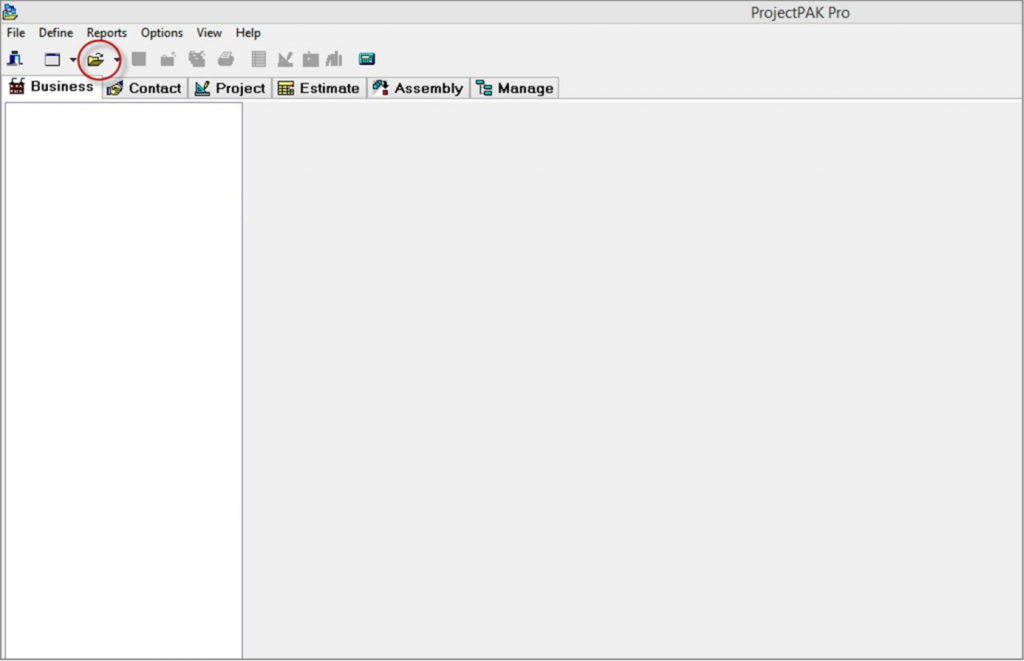This screenshot has height=661, width=1024.
Task: Switch to the Contact tab
Action: pos(145,88)
